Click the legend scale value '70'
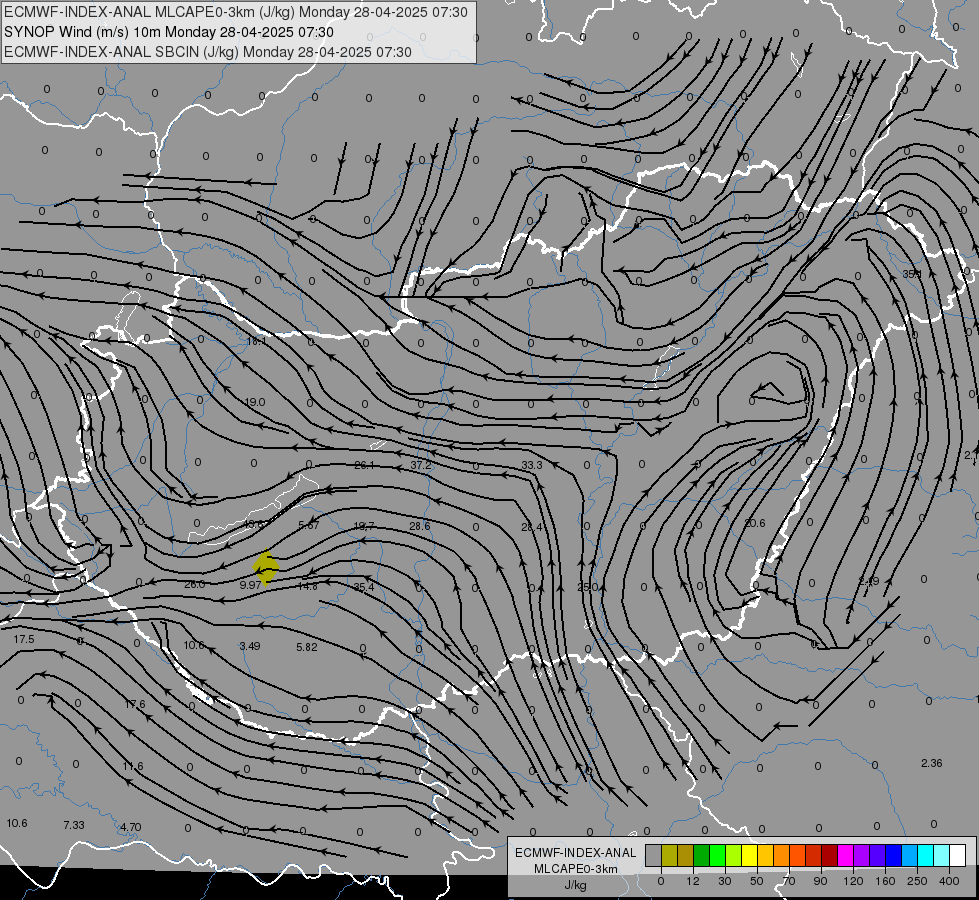This screenshot has width=979, height=900. (789, 881)
